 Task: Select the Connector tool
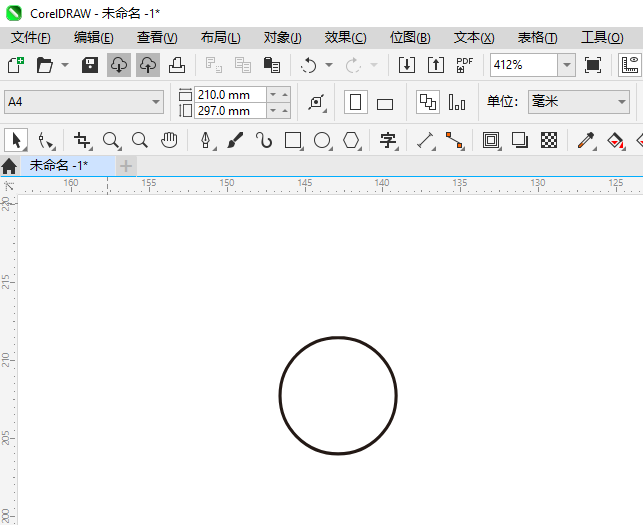454,140
